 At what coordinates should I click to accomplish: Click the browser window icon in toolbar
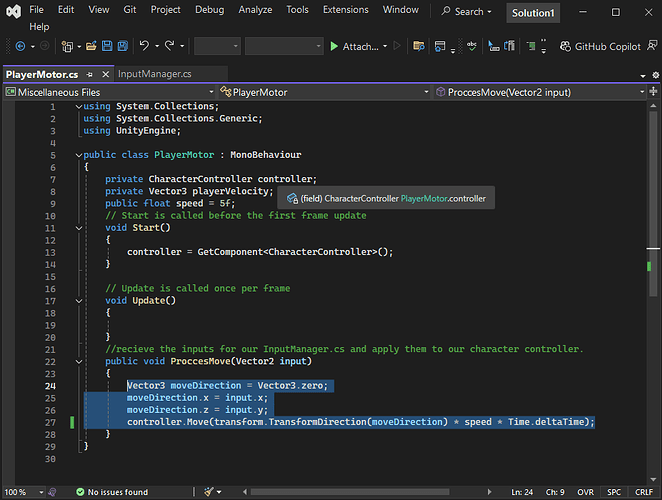[x=440, y=46]
